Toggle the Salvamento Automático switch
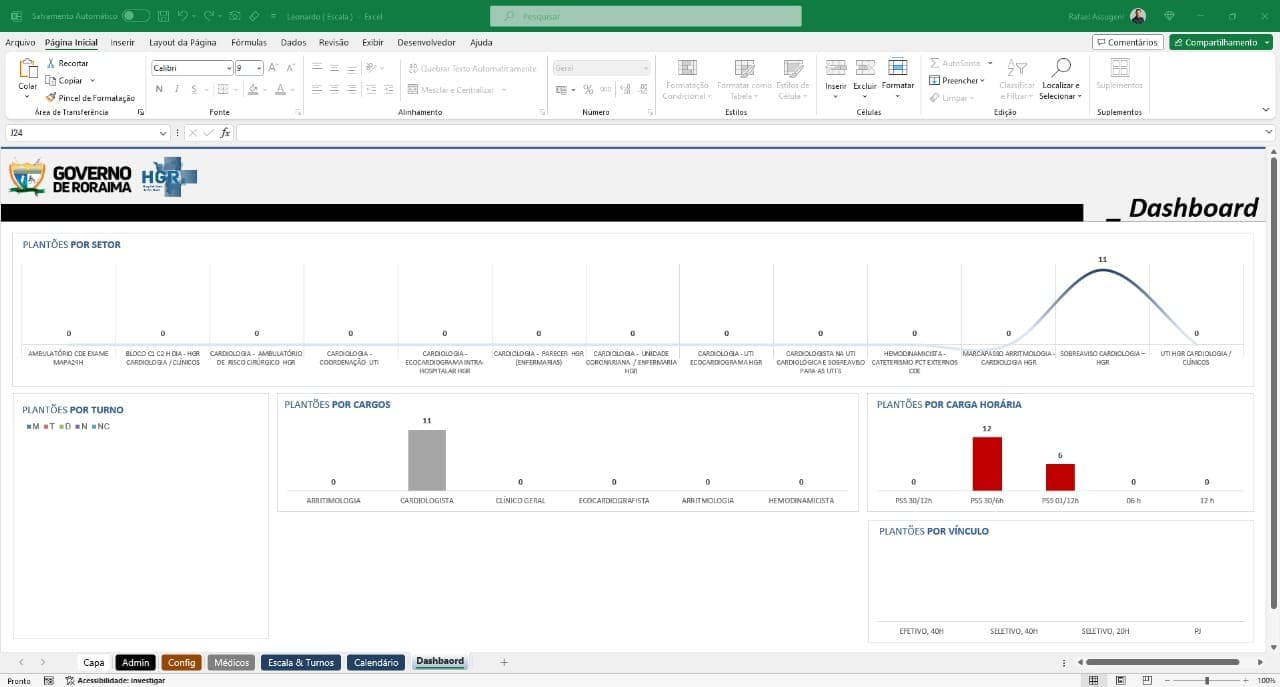Screen dimensions: 1280x687 [x=136, y=16]
